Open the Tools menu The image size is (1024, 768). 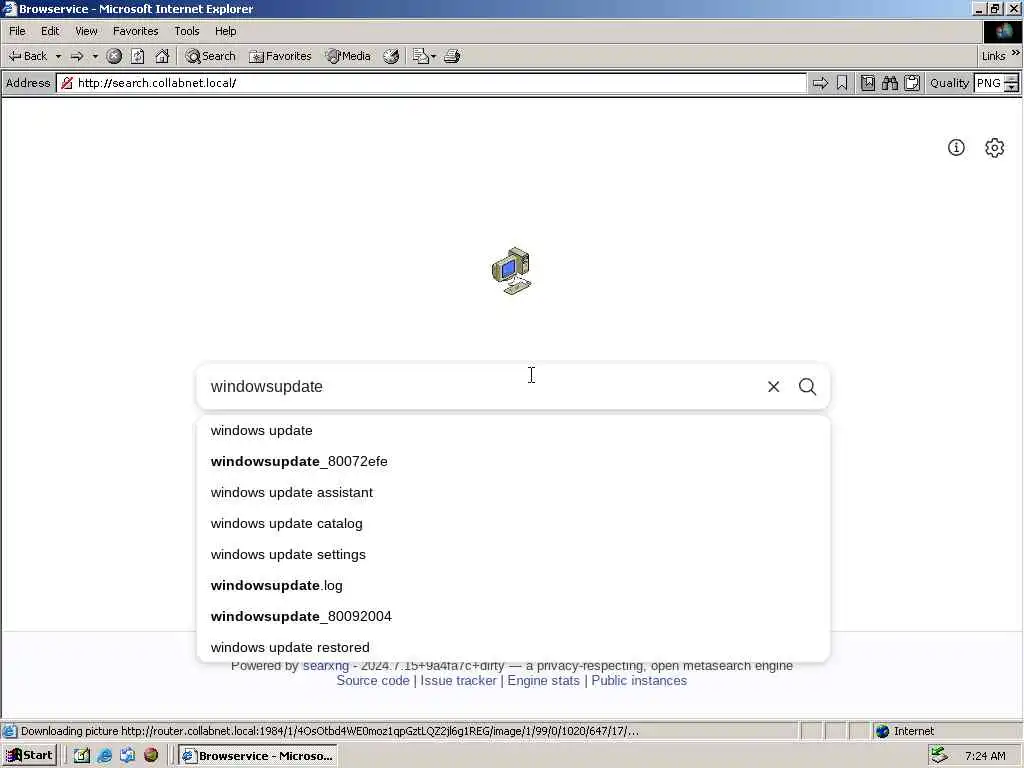pyautogui.click(x=186, y=31)
